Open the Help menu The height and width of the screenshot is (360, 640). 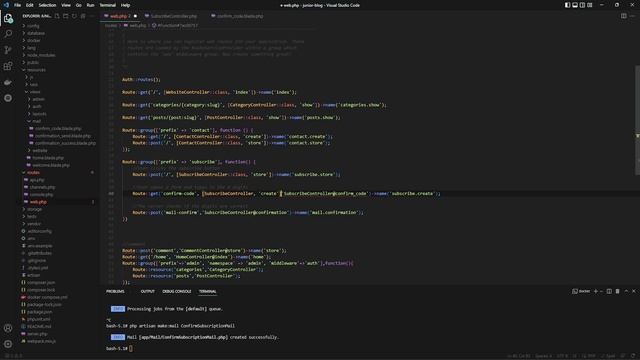click(x=125, y=5)
